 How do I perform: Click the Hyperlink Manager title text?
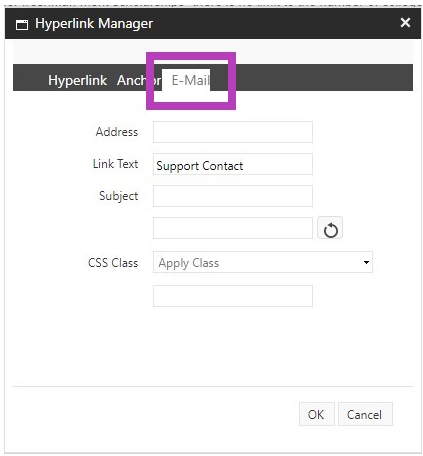pos(94,24)
